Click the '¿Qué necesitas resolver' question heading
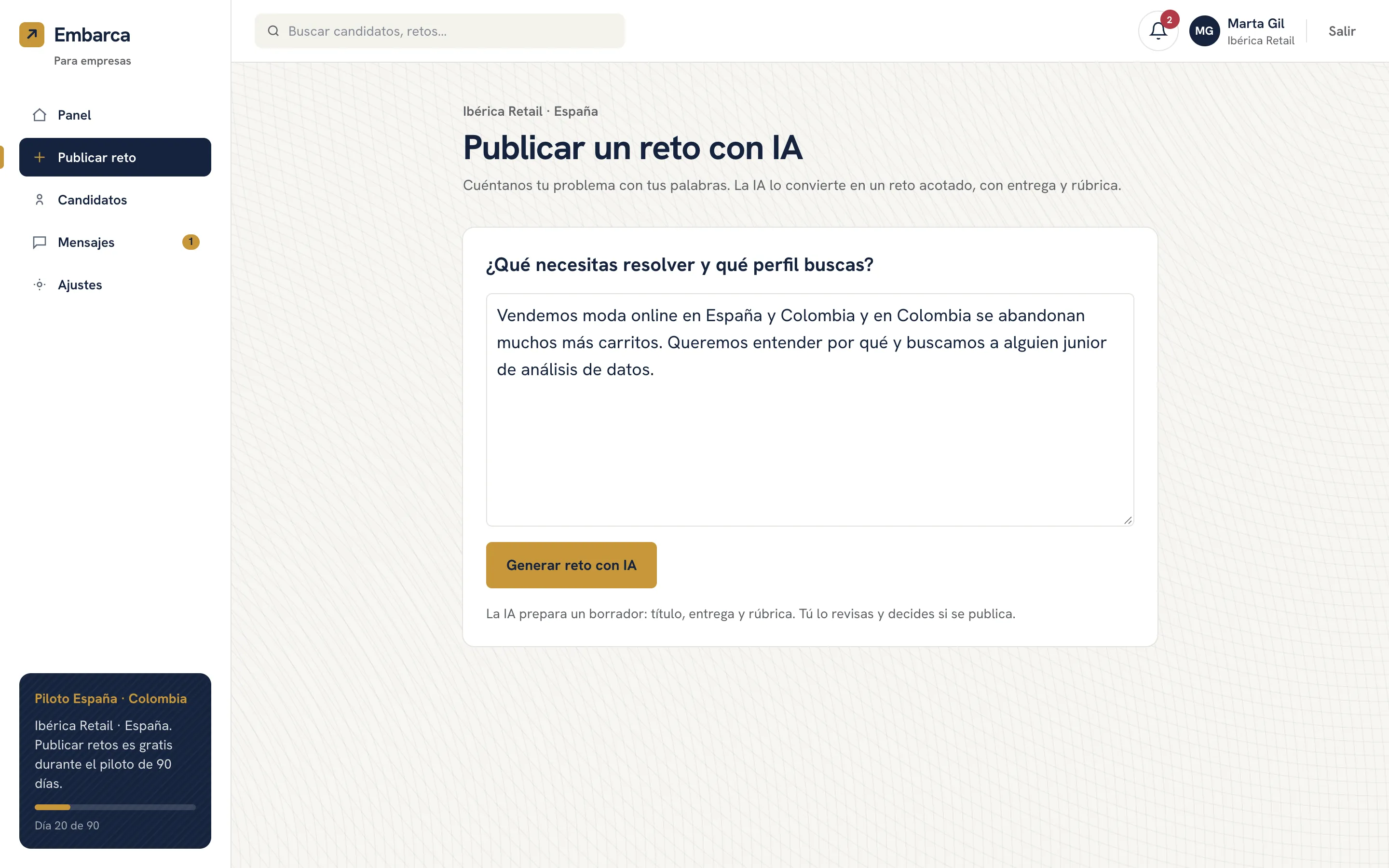 pyautogui.click(x=680, y=265)
